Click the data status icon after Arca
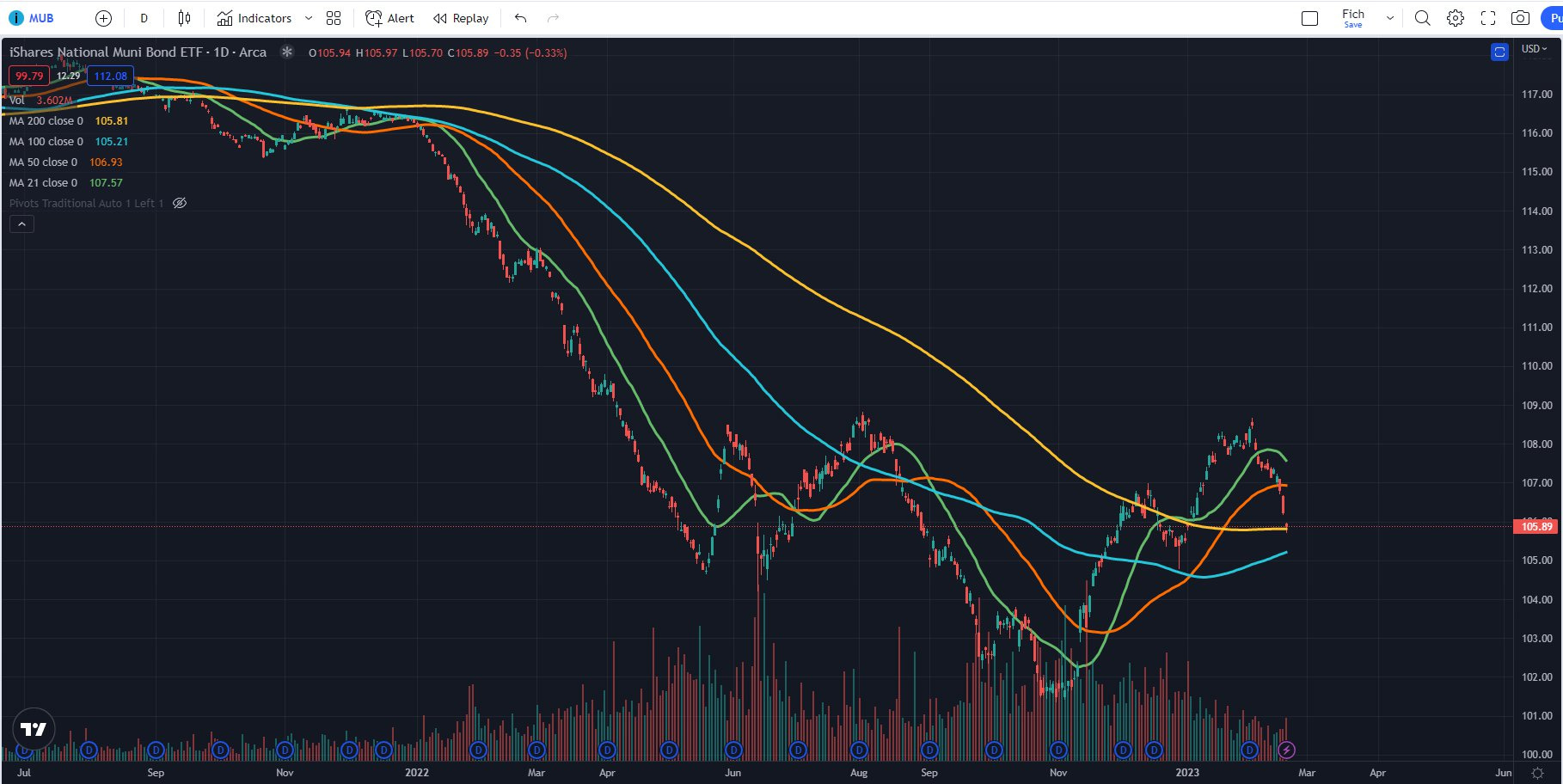1563x784 pixels. tap(287, 52)
